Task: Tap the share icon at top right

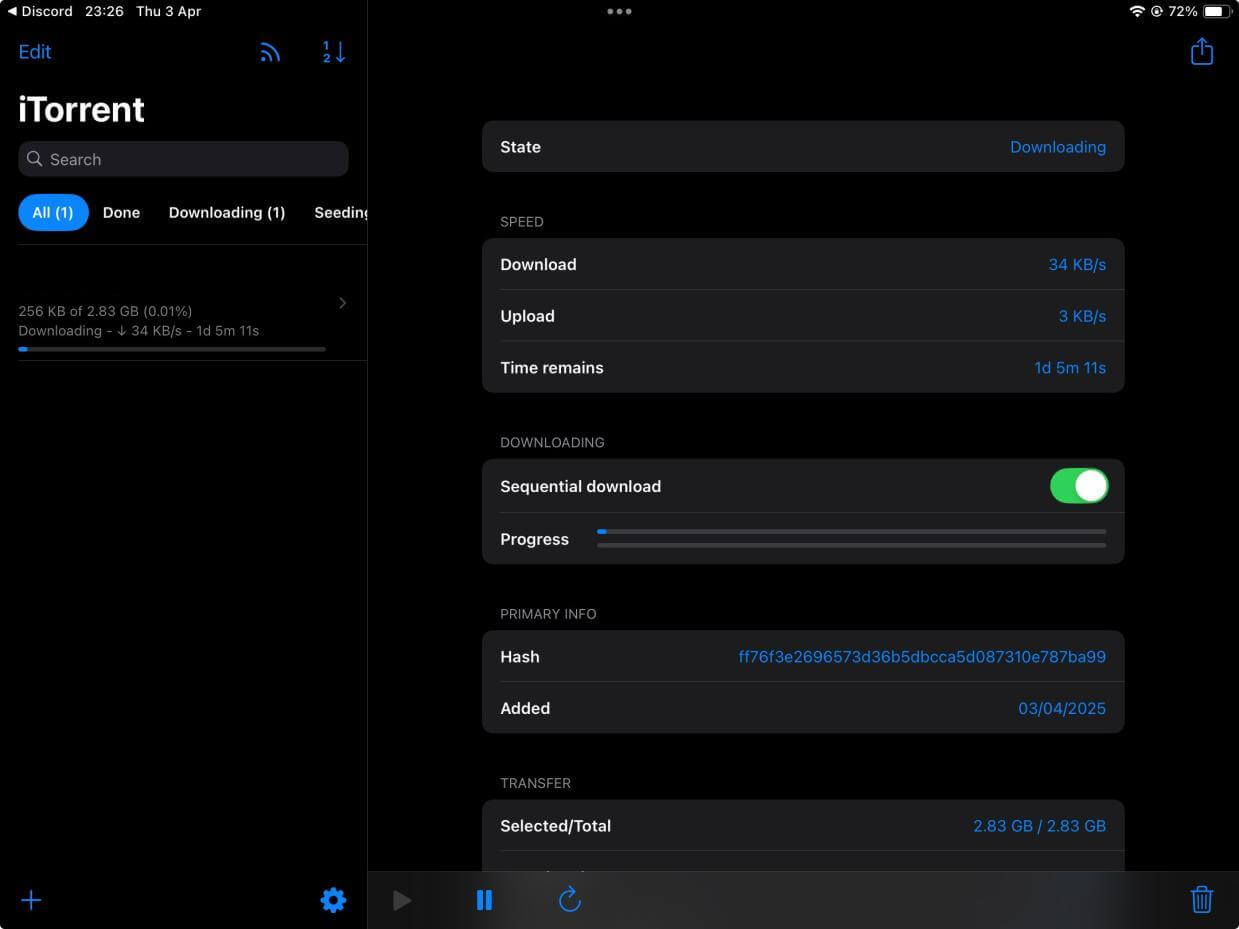Action: pos(1201,52)
